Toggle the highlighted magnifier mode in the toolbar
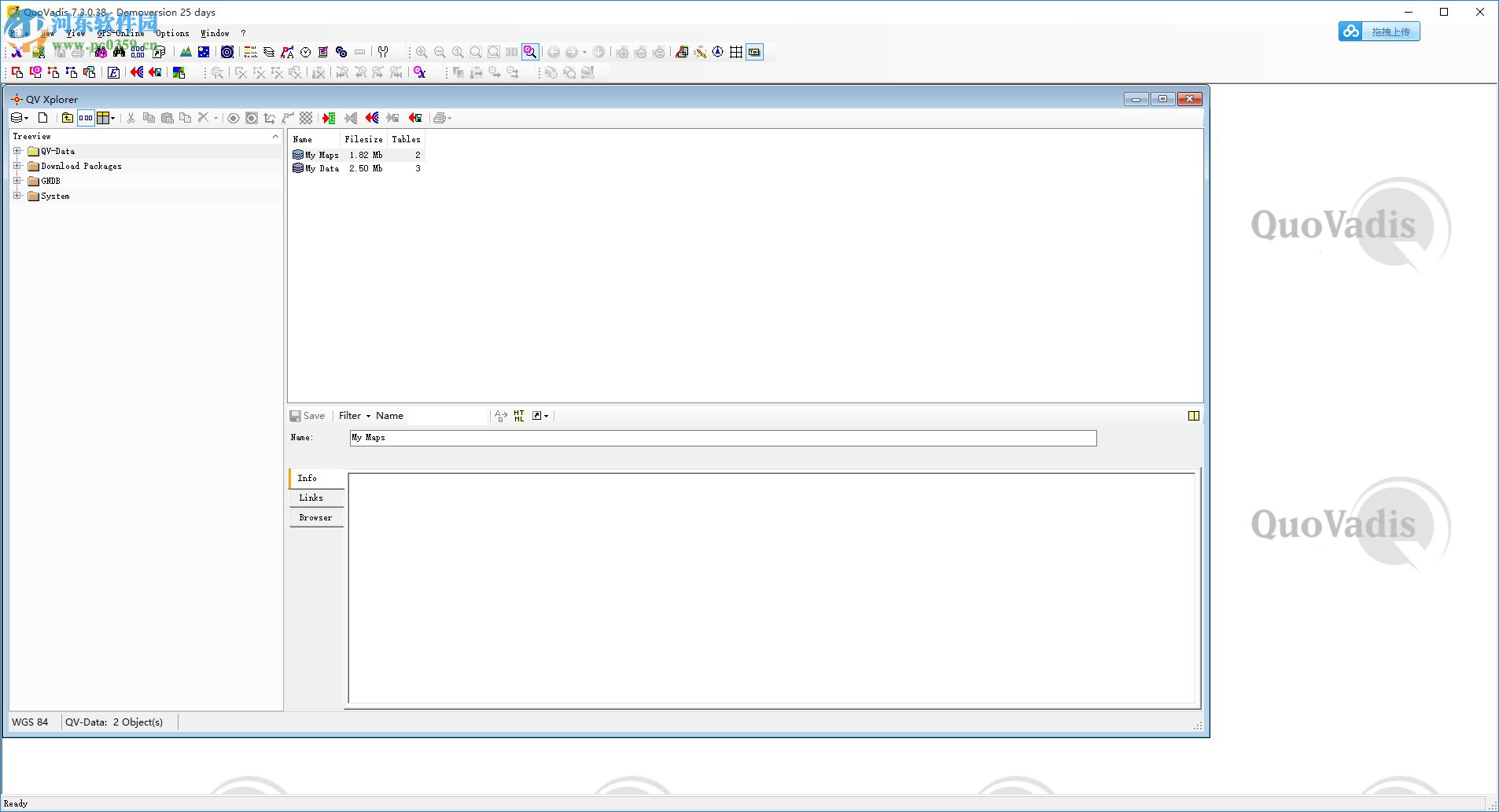The height and width of the screenshot is (812, 1499). click(x=530, y=52)
